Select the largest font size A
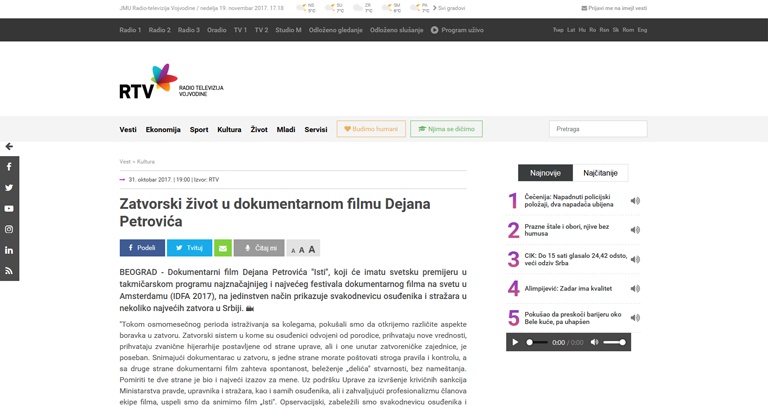The image size is (768, 406). click(x=312, y=249)
